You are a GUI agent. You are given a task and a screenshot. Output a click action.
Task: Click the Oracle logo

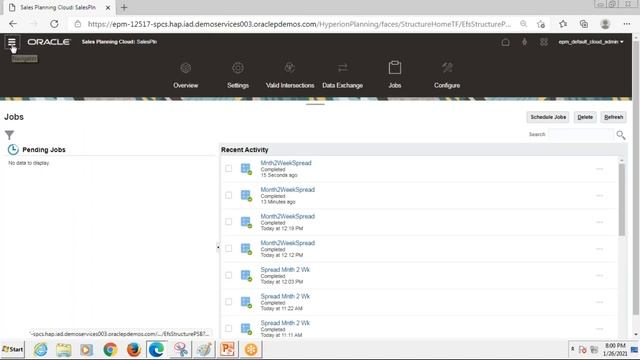(49, 42)
